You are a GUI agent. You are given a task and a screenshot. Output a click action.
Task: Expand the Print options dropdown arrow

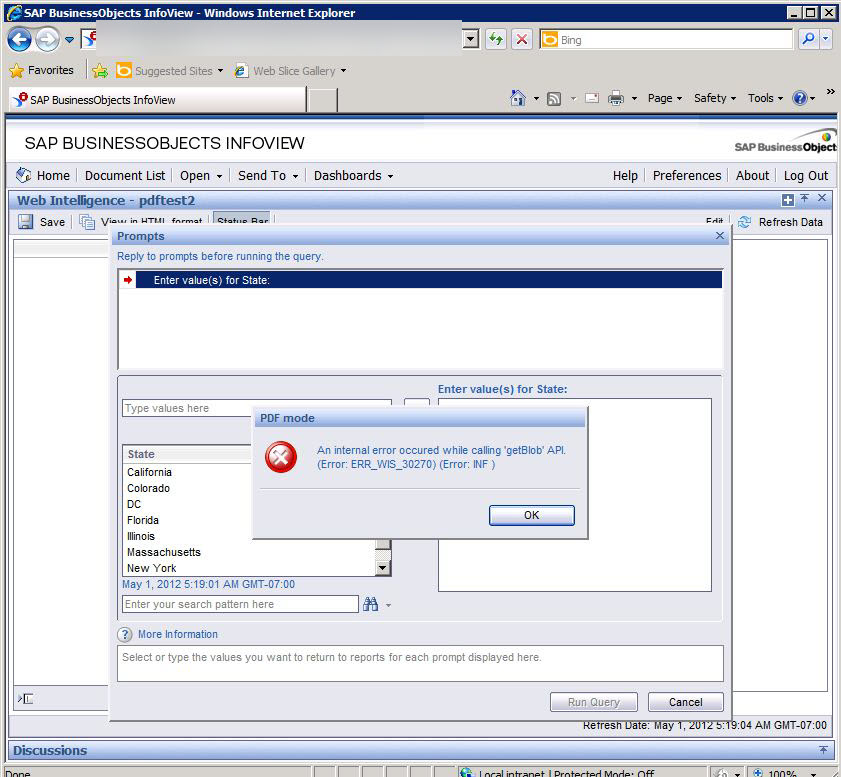pyautogui.click(x=634, y=99)
